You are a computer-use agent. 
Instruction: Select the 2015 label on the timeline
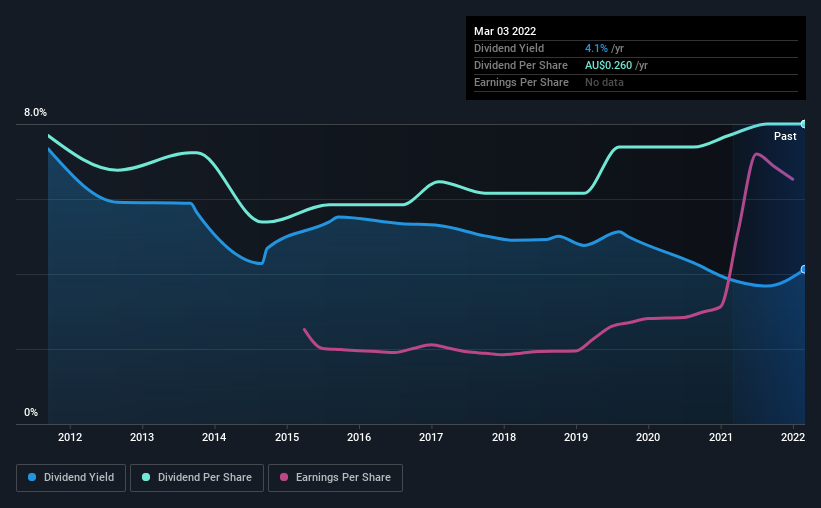287,437
